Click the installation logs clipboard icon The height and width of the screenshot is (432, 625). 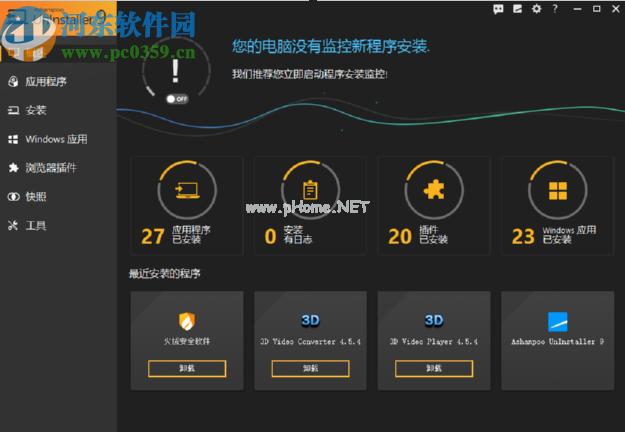pos(309,191)
